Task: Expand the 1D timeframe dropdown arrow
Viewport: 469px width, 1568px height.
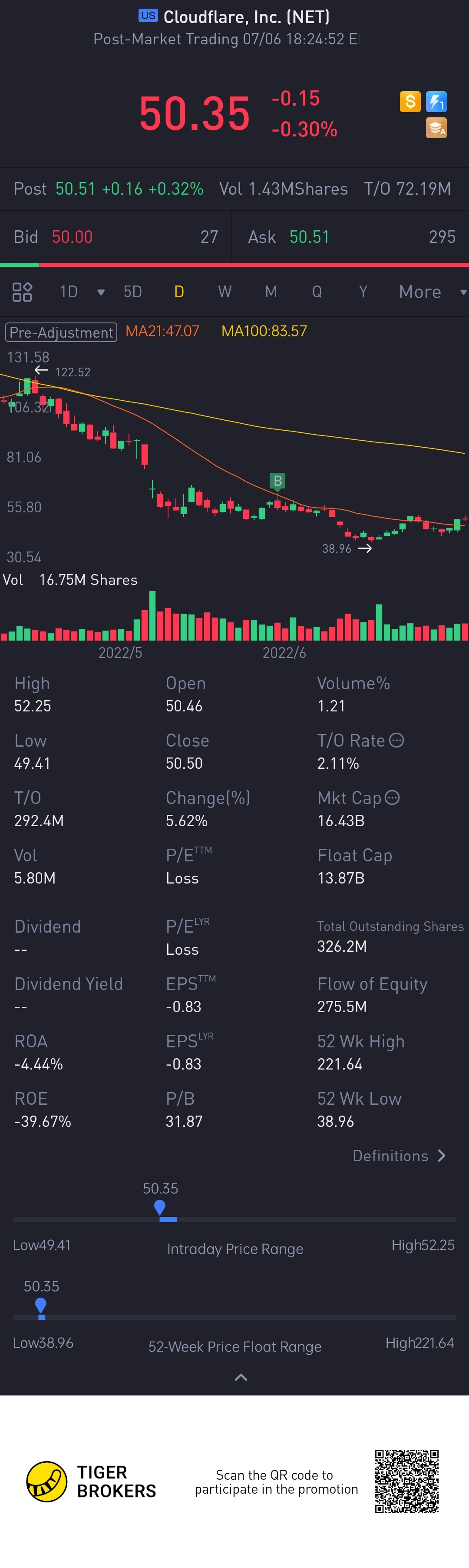Action: click(x=101, y=292)
